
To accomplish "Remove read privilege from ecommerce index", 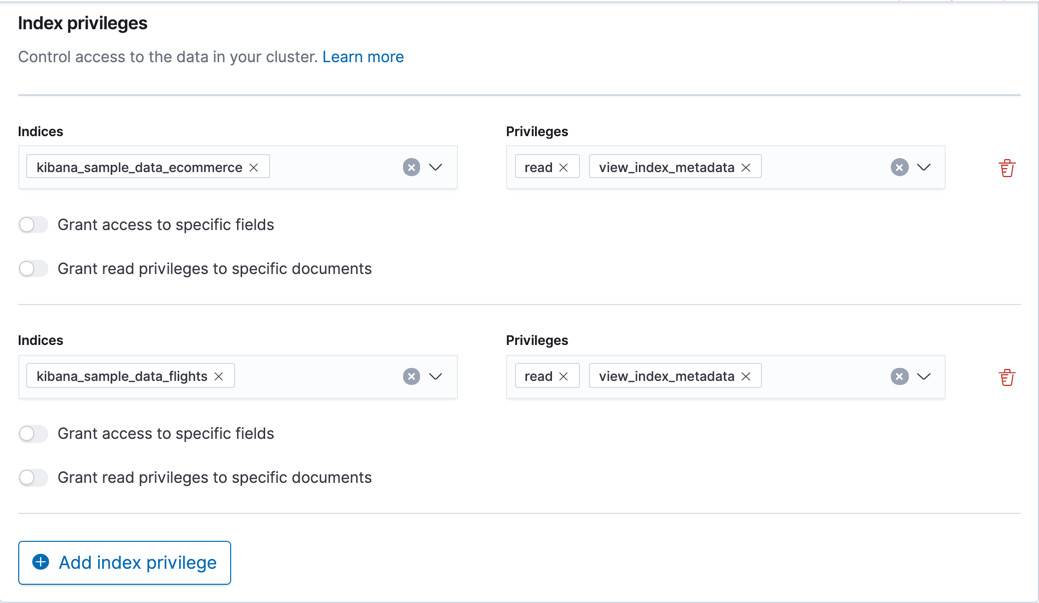I will click(x=564, y=167).
